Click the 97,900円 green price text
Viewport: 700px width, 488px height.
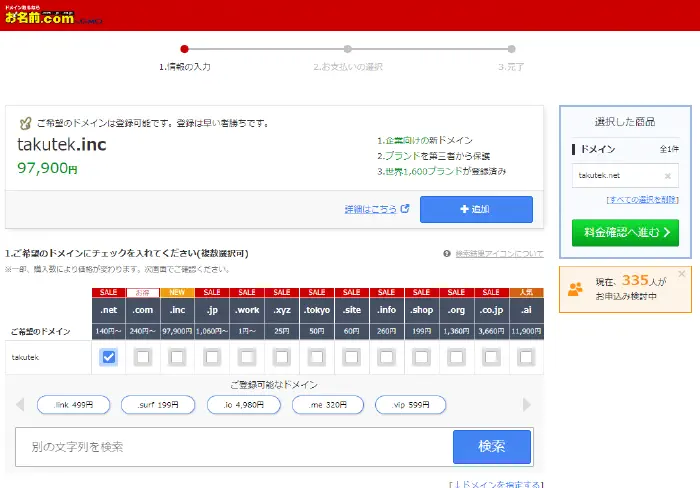coord(47,168)
